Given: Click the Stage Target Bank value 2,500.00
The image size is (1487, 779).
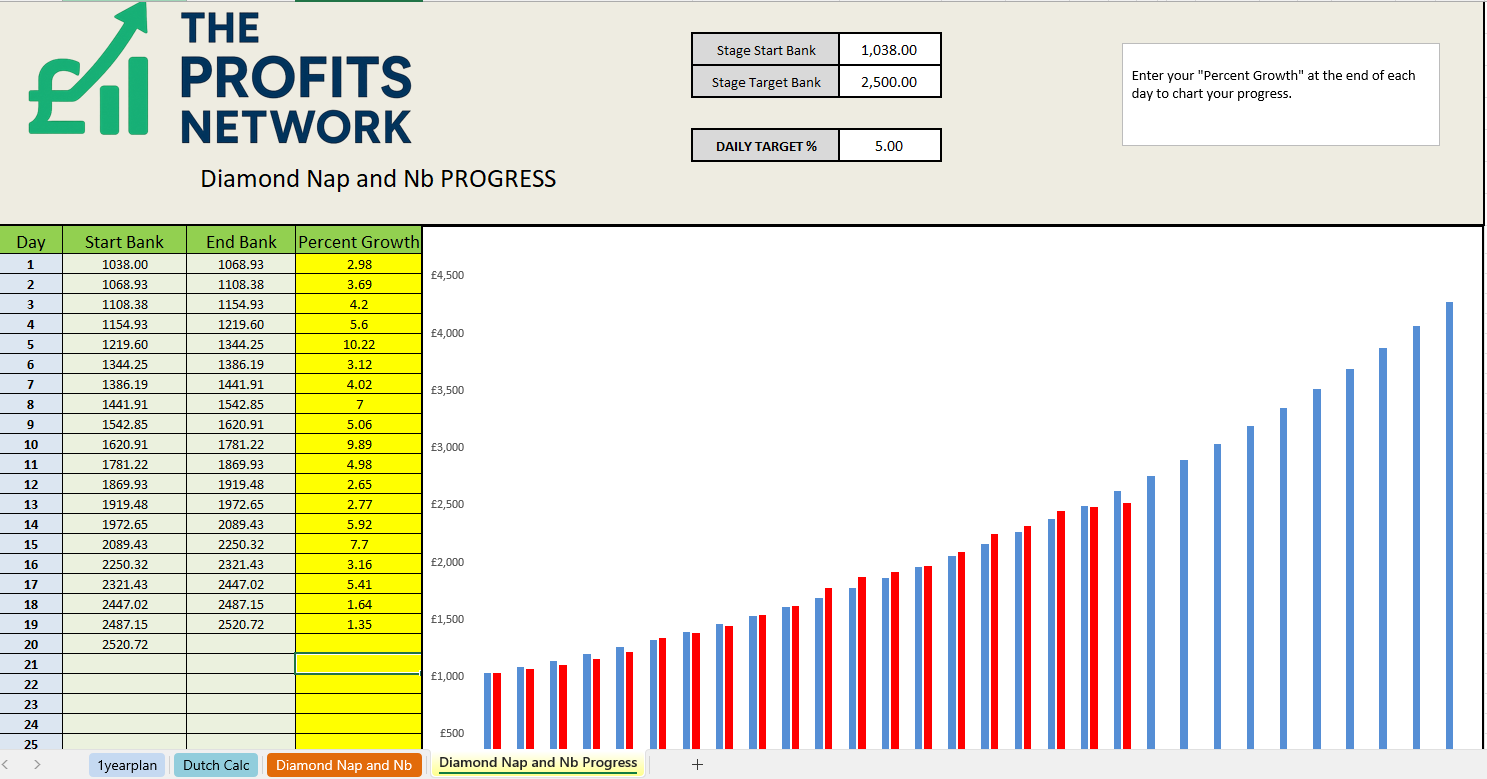Looking at the screenshot, I should coord(889,82).
